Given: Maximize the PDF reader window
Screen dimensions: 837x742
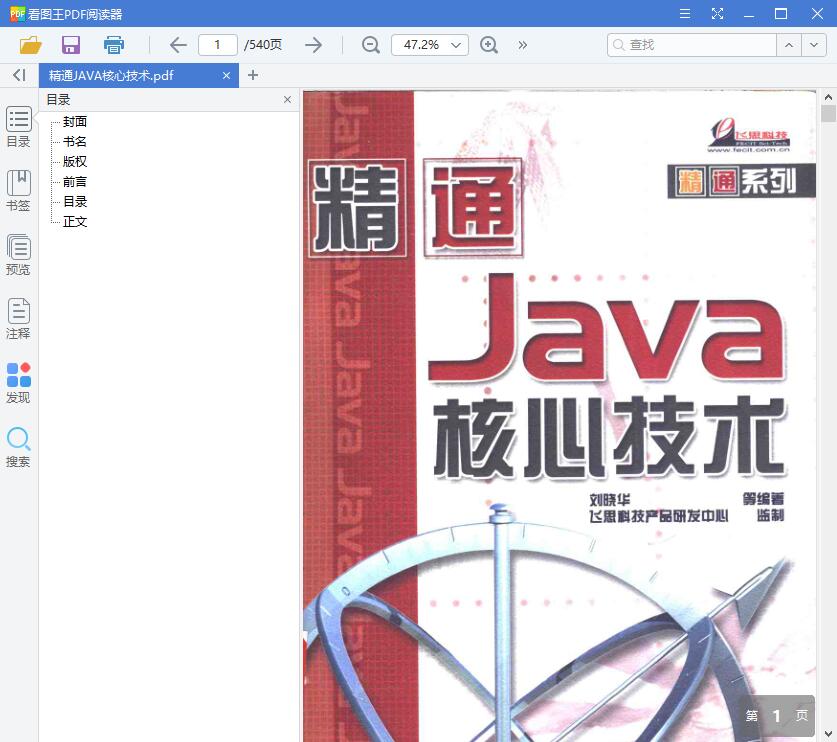Looking at the screenshot, I should click(781, 14).
